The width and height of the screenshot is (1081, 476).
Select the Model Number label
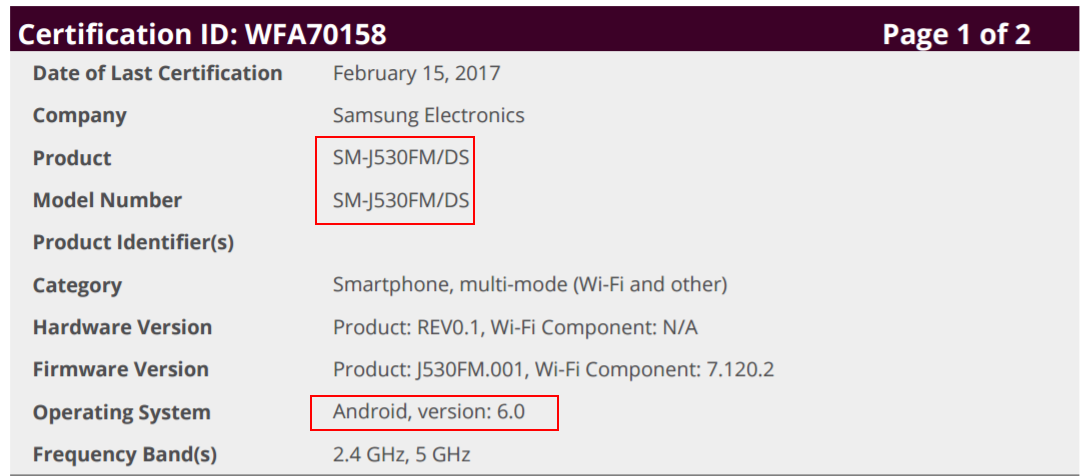(107, 200)
